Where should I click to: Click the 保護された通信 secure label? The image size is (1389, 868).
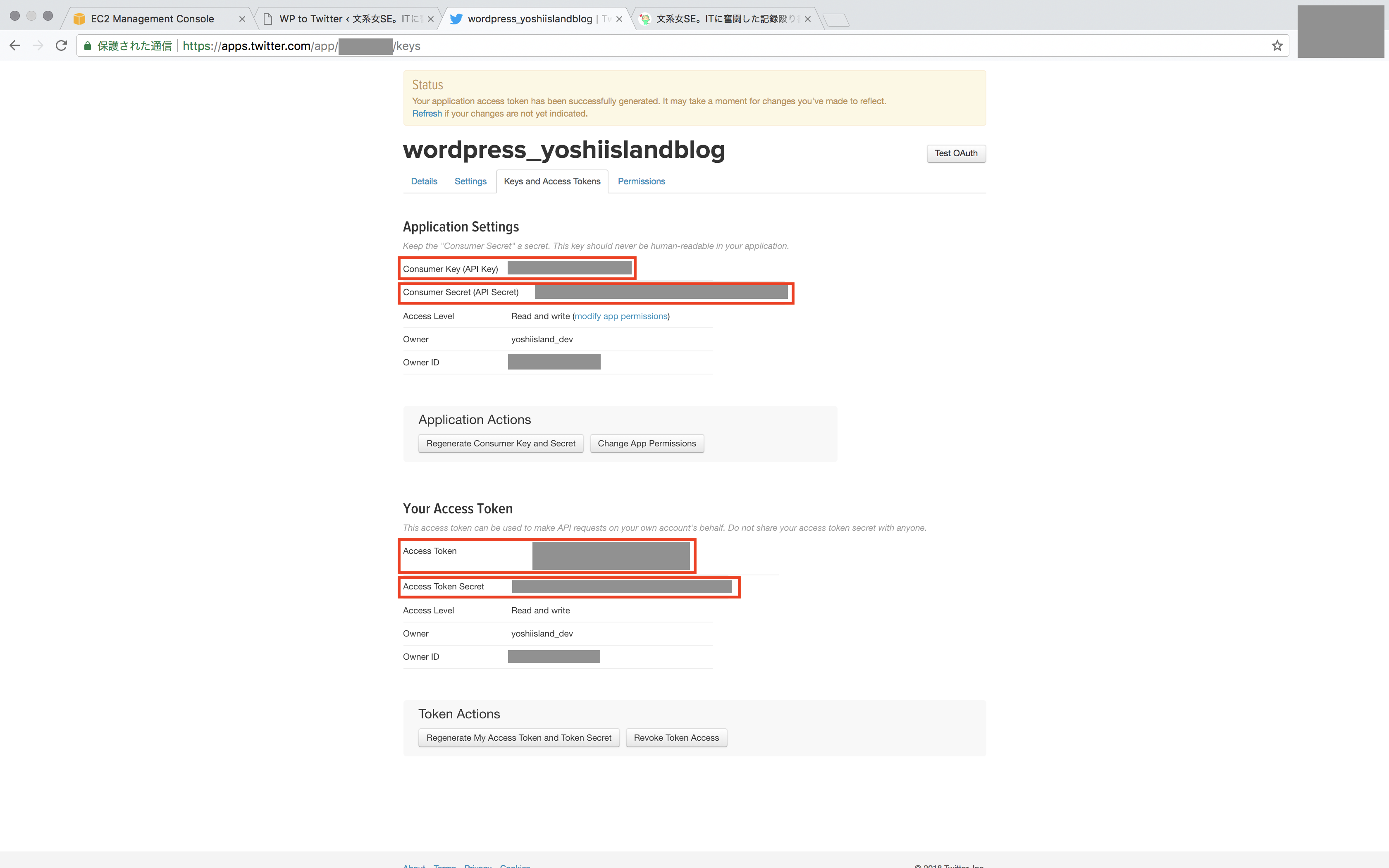(134, 46)
